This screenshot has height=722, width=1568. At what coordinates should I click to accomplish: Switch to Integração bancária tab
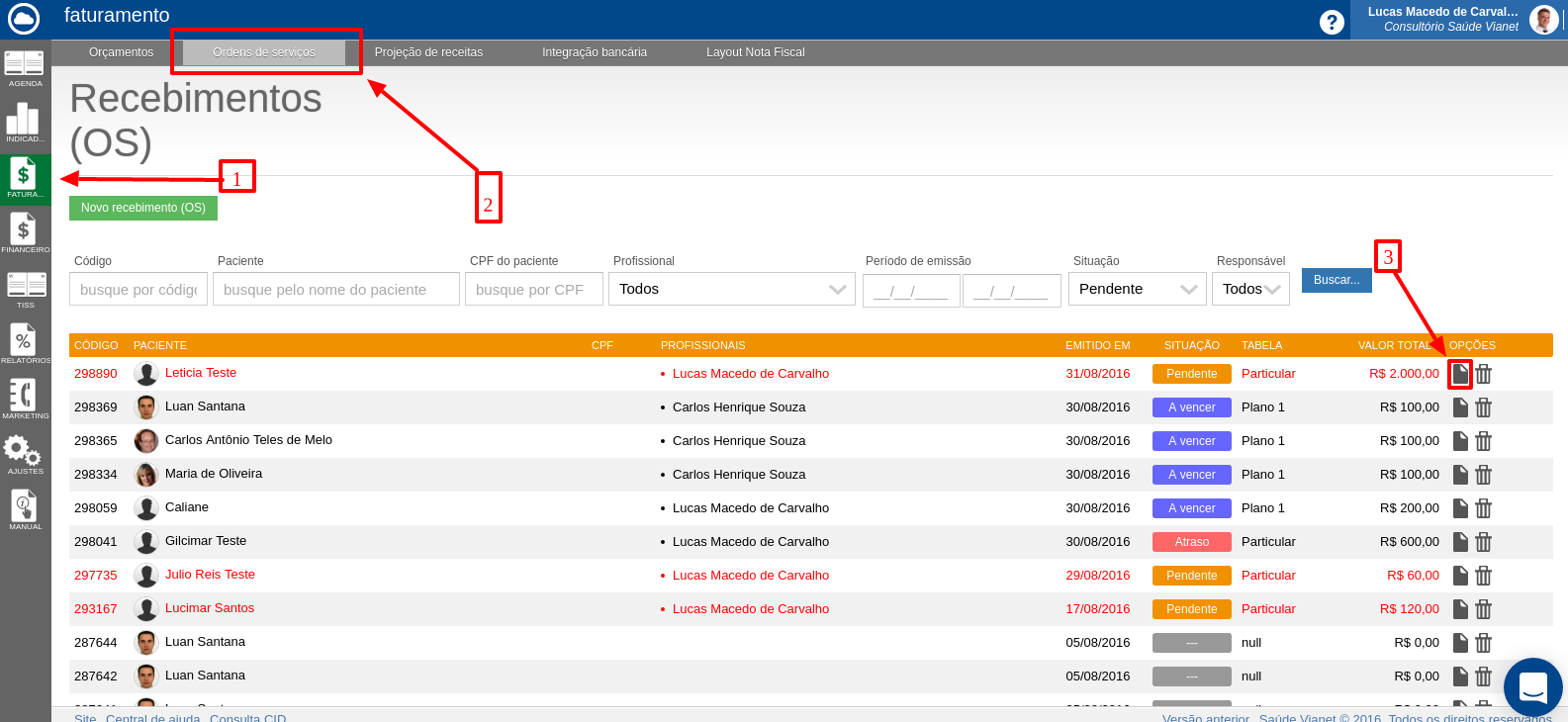pyautogui.click(x=595, y=52)
